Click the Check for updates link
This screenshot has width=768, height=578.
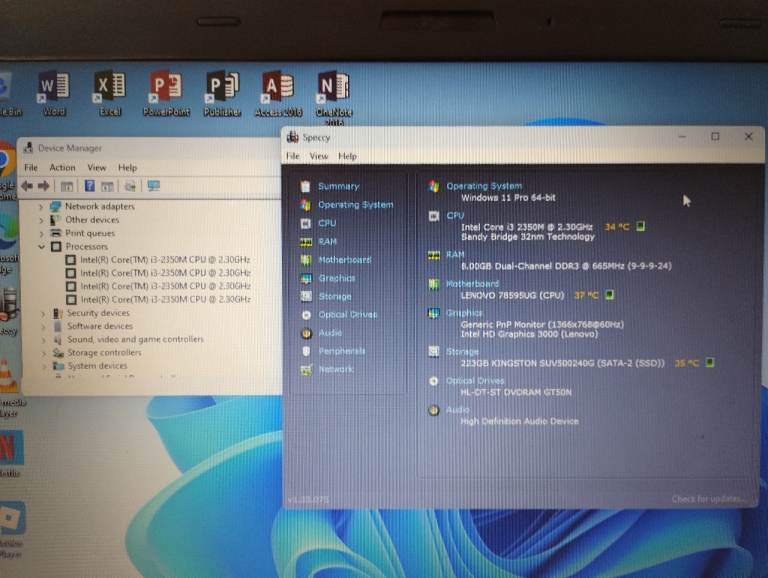point(708,499)
